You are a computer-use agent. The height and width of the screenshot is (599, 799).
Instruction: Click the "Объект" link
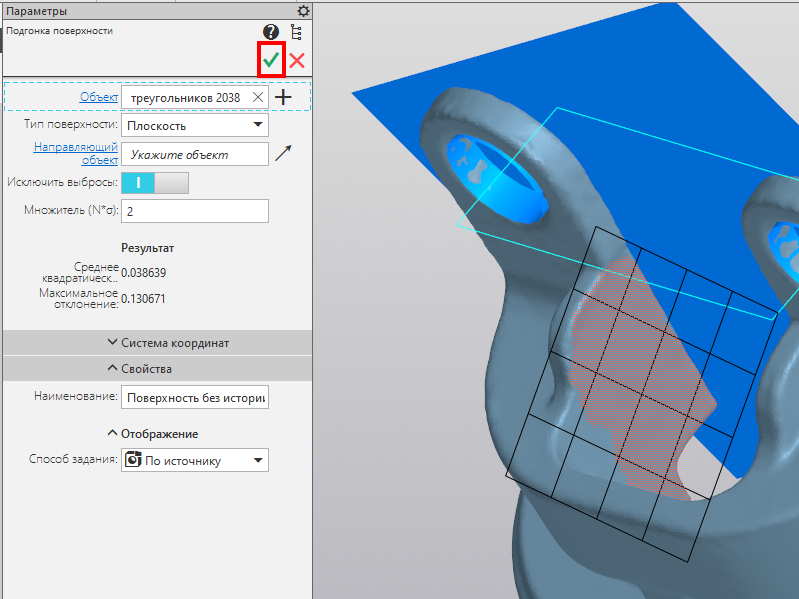coord(99,97)
